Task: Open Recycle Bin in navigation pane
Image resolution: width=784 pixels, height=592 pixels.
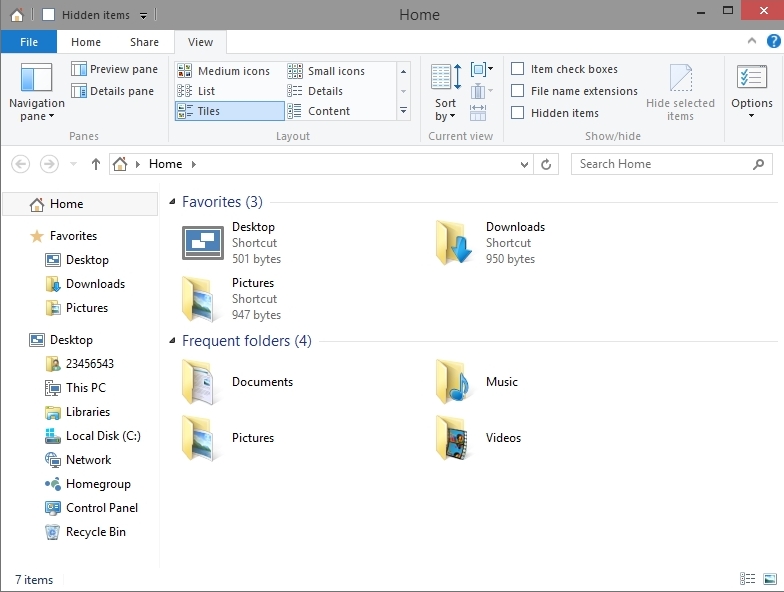Action: 95,532
